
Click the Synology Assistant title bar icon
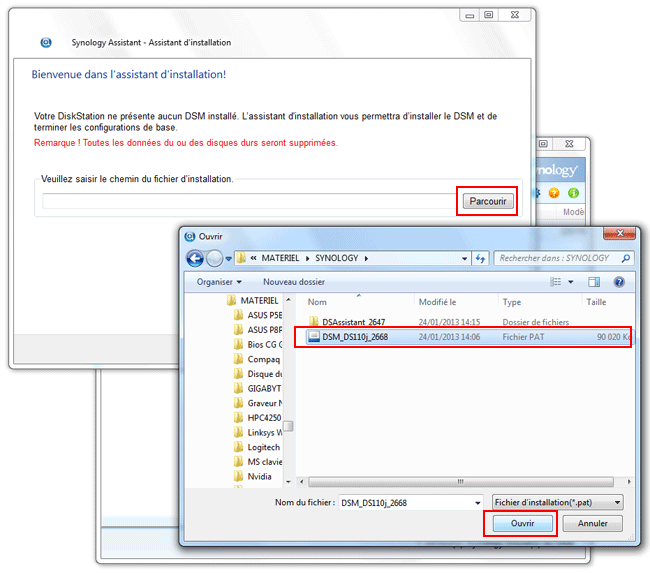point(46,43)
